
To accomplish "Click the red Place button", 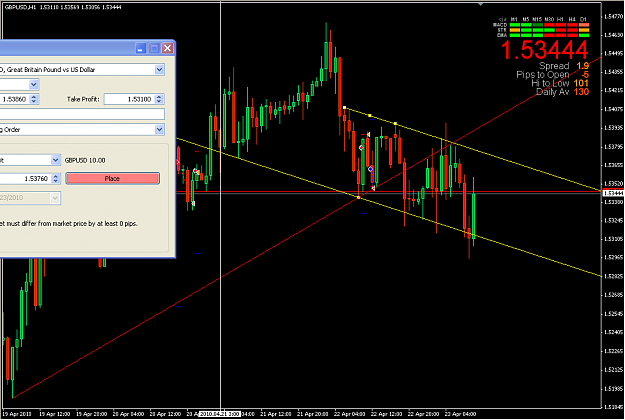I will [112, 179].
